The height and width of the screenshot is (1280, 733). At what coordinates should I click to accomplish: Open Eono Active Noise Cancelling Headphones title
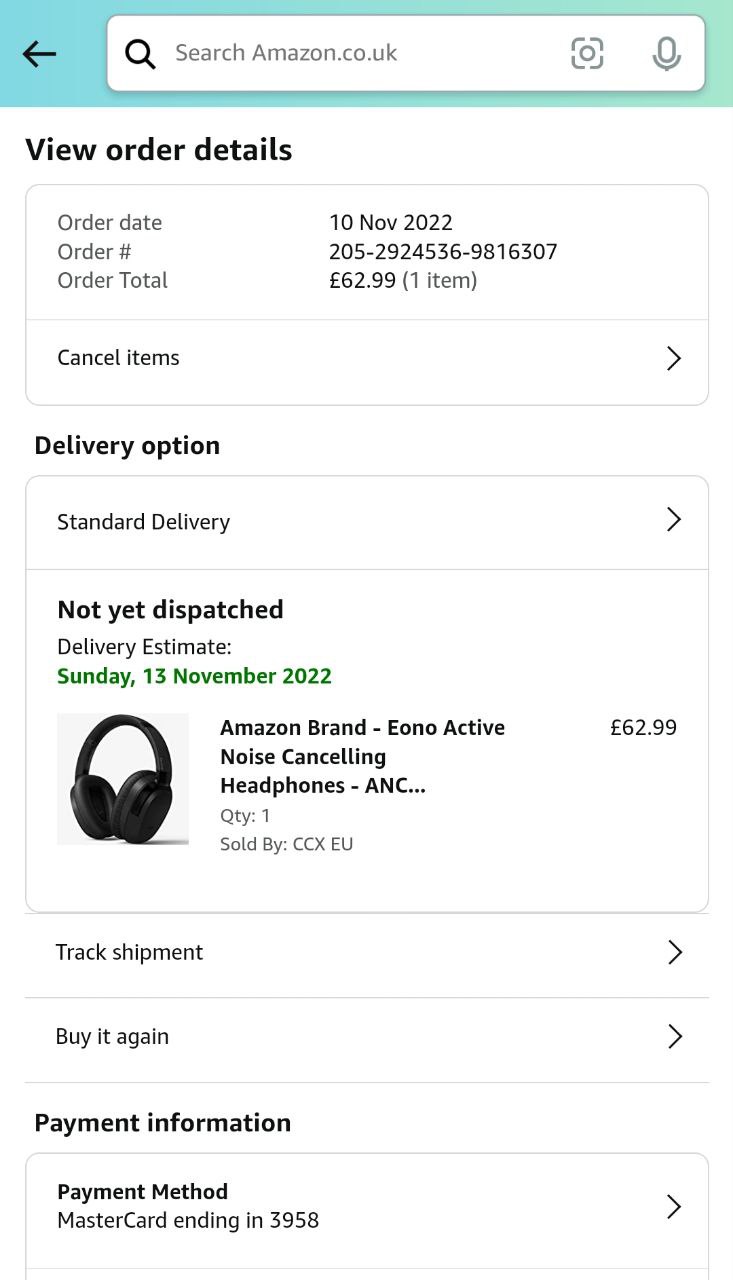coord(362,756)
